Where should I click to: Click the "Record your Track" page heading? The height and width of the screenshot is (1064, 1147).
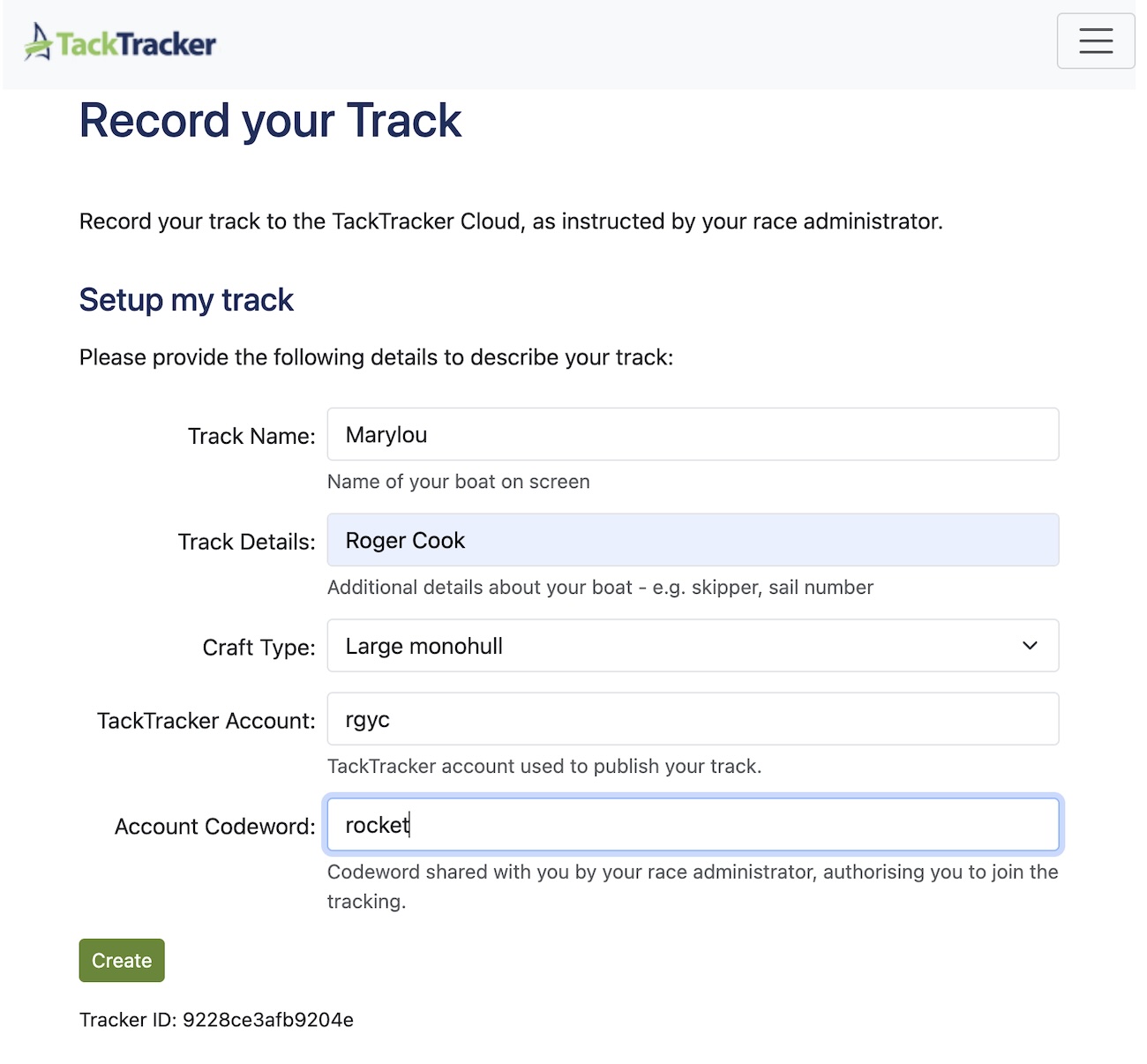270,121
